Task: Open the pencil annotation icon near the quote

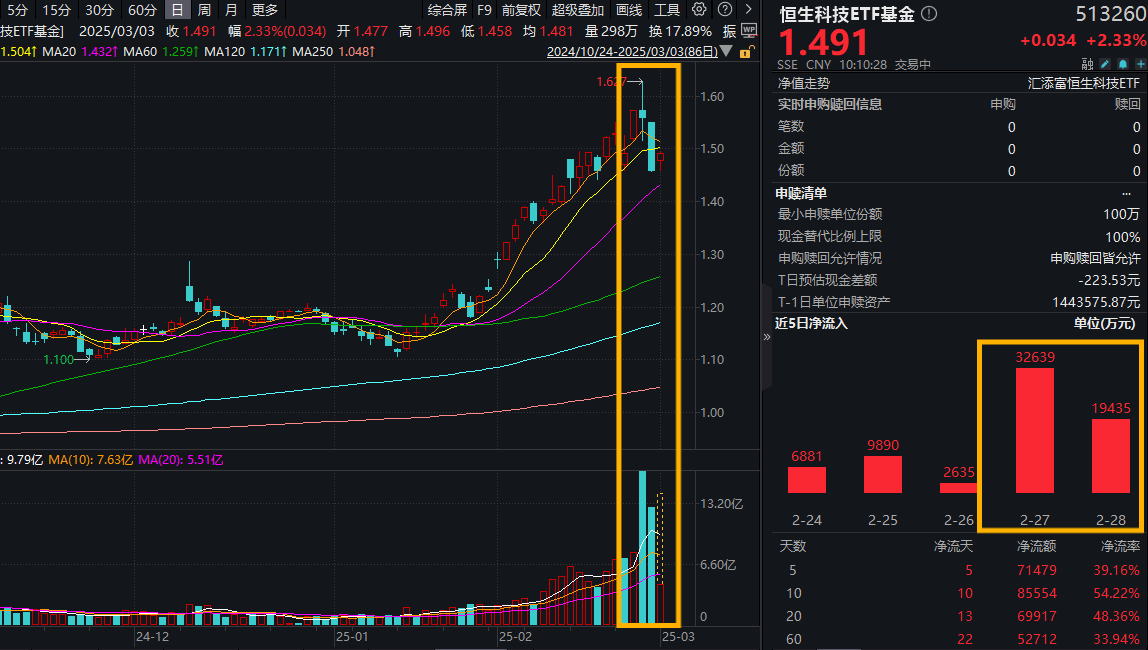Action: pos(1104,62)
